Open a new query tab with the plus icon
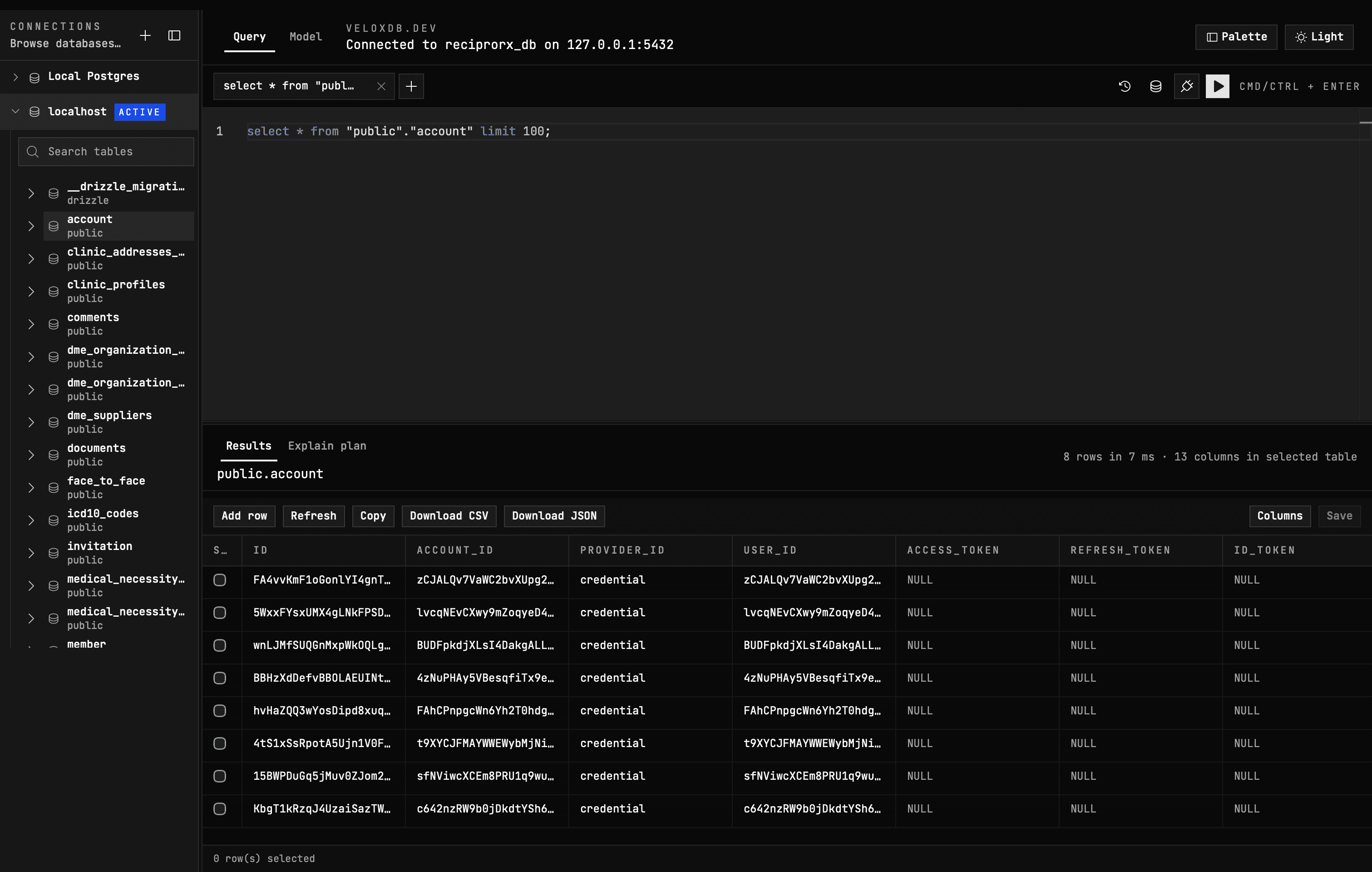This screenshot has width=1372, height=872. [411, 86]
